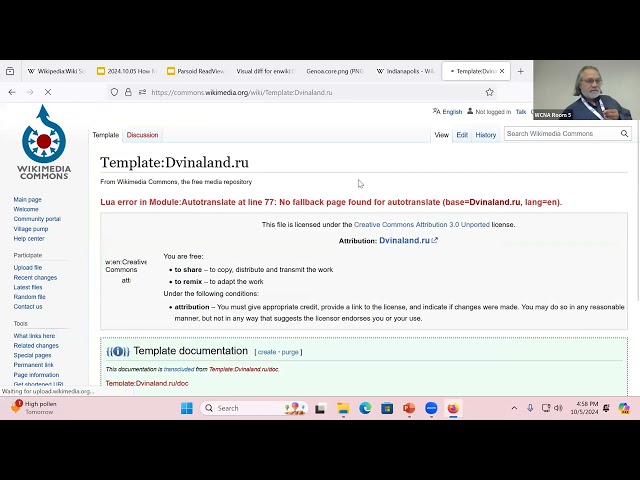Show hidden system tray icons
The width and height of the screenshot is (640, 480).
(514, 408)
